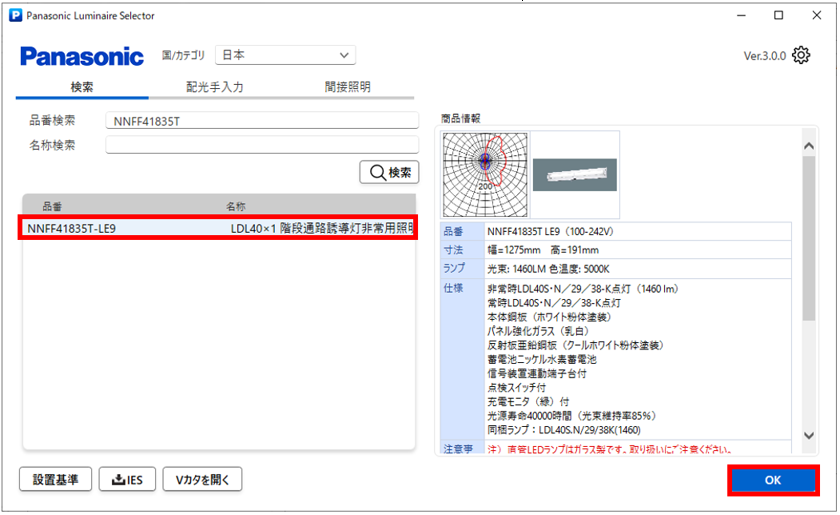Click the 名称 column header
Viewport: 840px width, 515px height.
(x=236, y=206)
